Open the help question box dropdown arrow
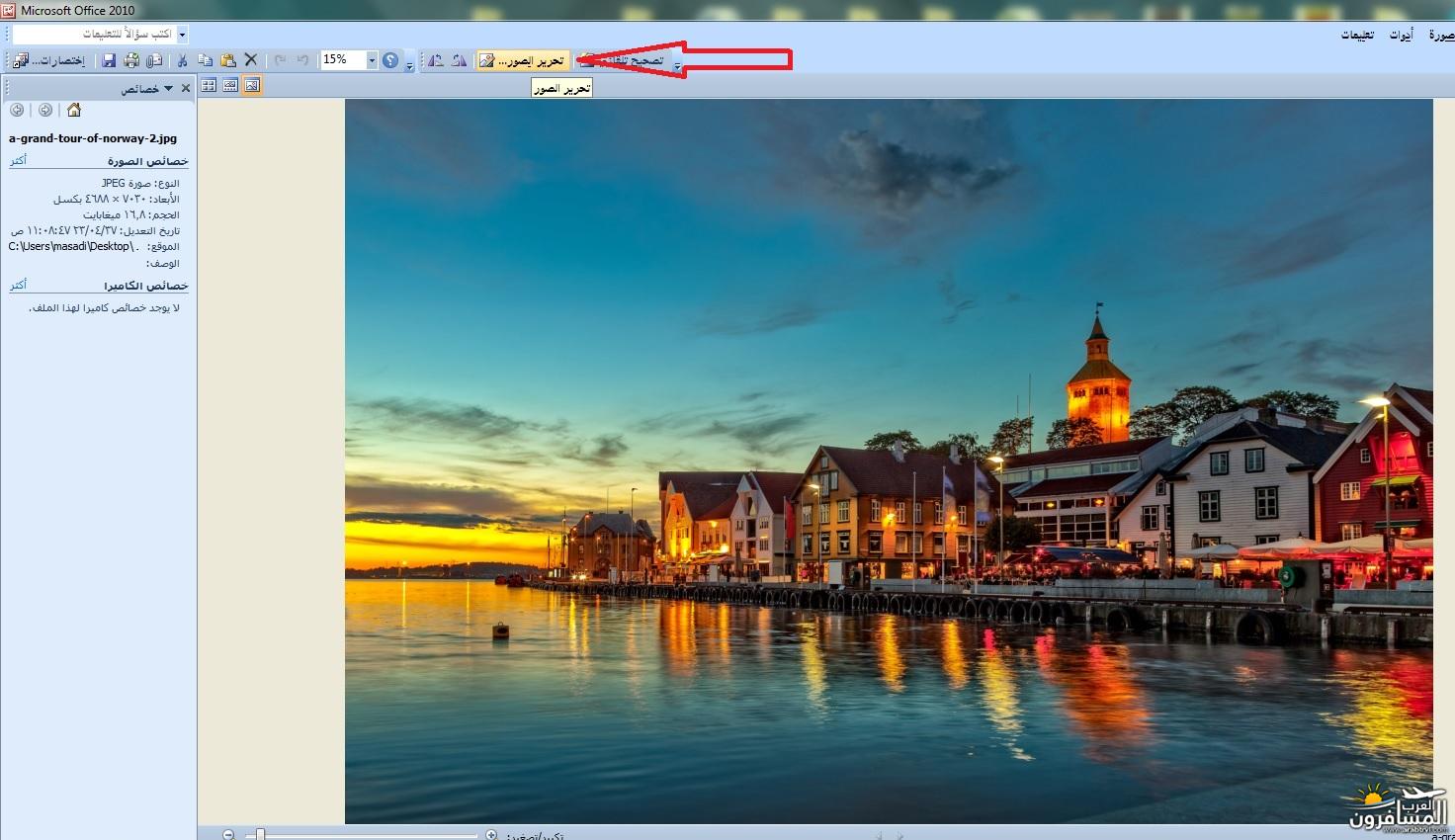Image resolution: width=1455 pixels, height=840 pixels. pyautogui.click(x=182, y=34)
